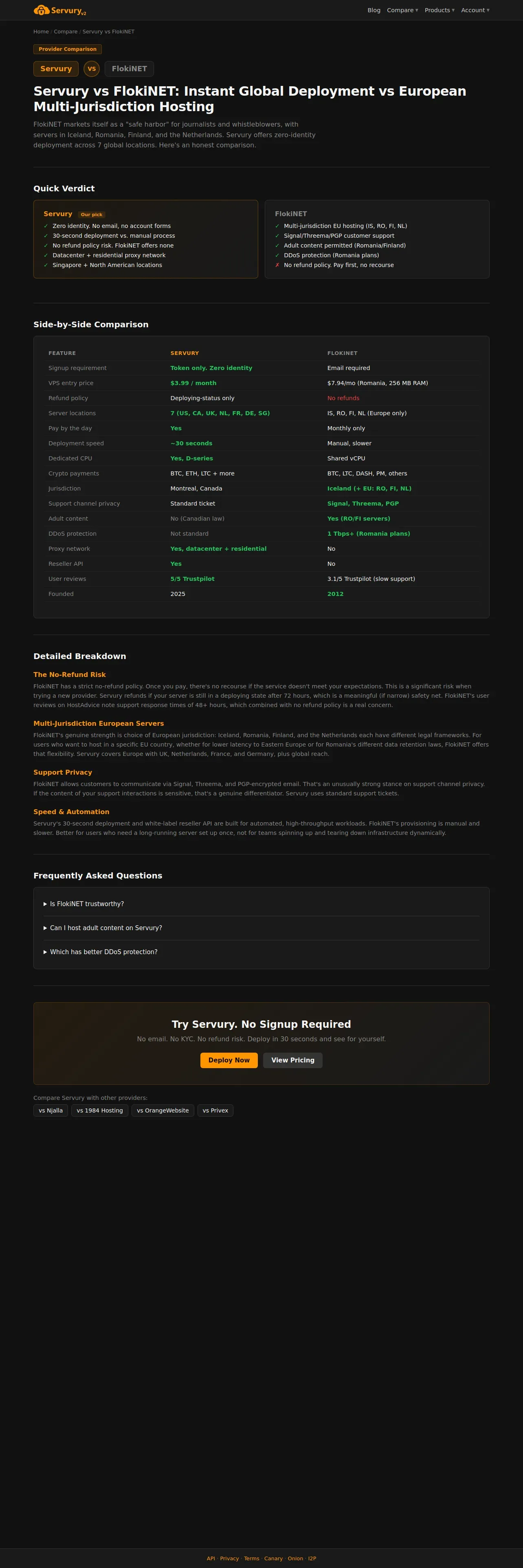Click the VS circle badge
Image resolution: width=523 pixels, height=1568 pixels.
point(91,69)
